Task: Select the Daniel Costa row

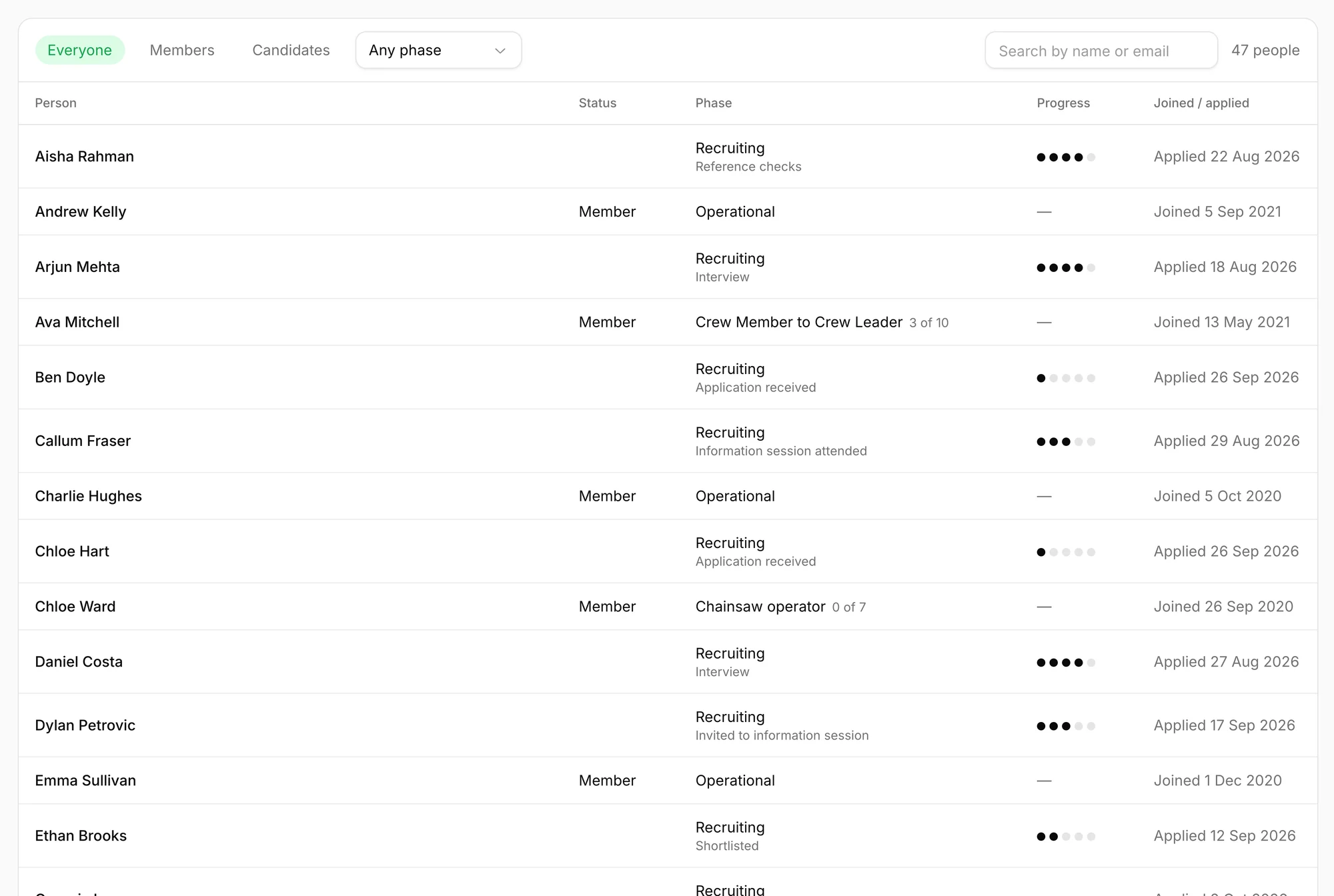Action: (x=668, y=662)
